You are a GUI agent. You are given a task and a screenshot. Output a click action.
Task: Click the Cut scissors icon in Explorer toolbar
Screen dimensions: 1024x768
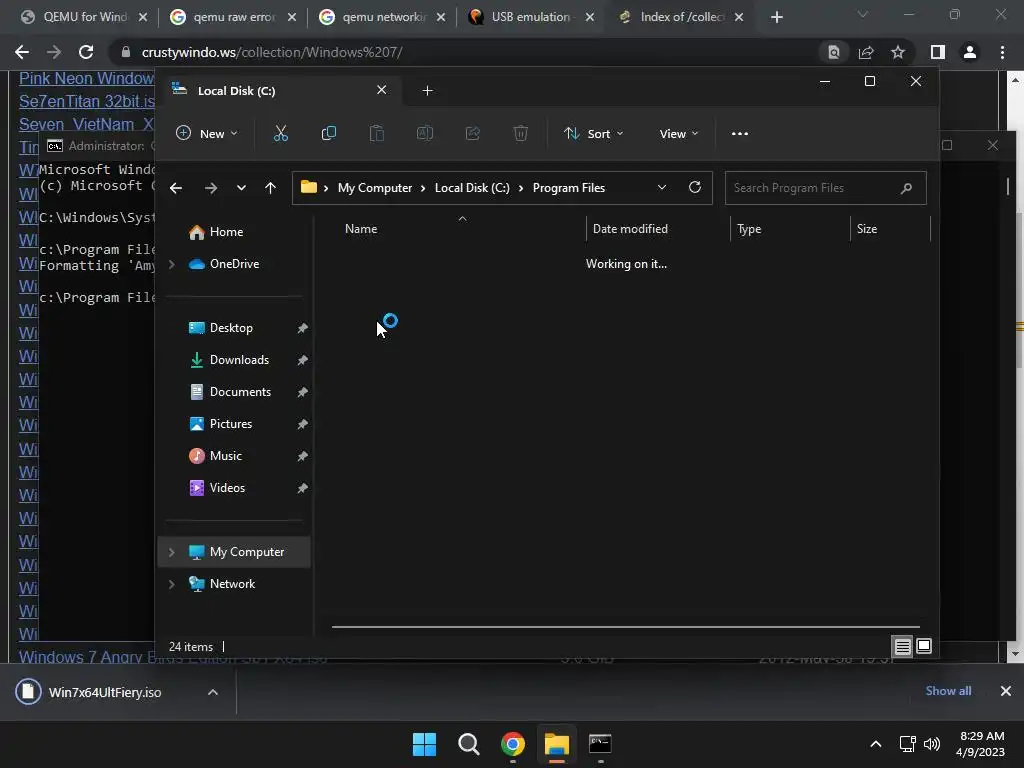[x=281, y=134]
